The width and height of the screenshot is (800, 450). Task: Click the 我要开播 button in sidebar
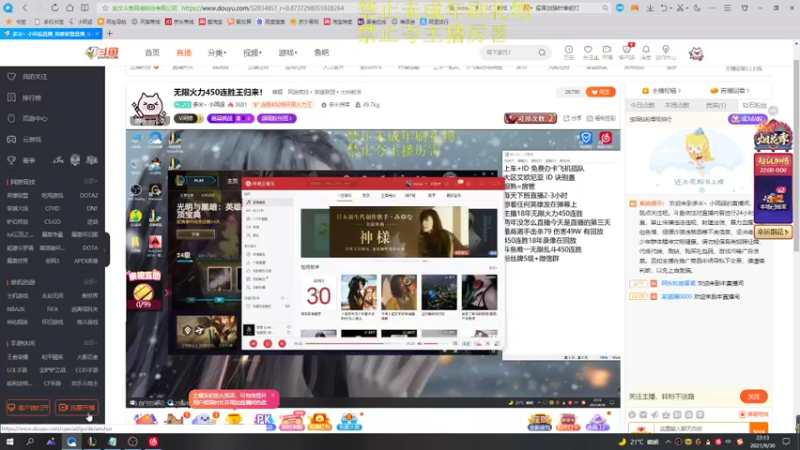(x=77, y=408)
